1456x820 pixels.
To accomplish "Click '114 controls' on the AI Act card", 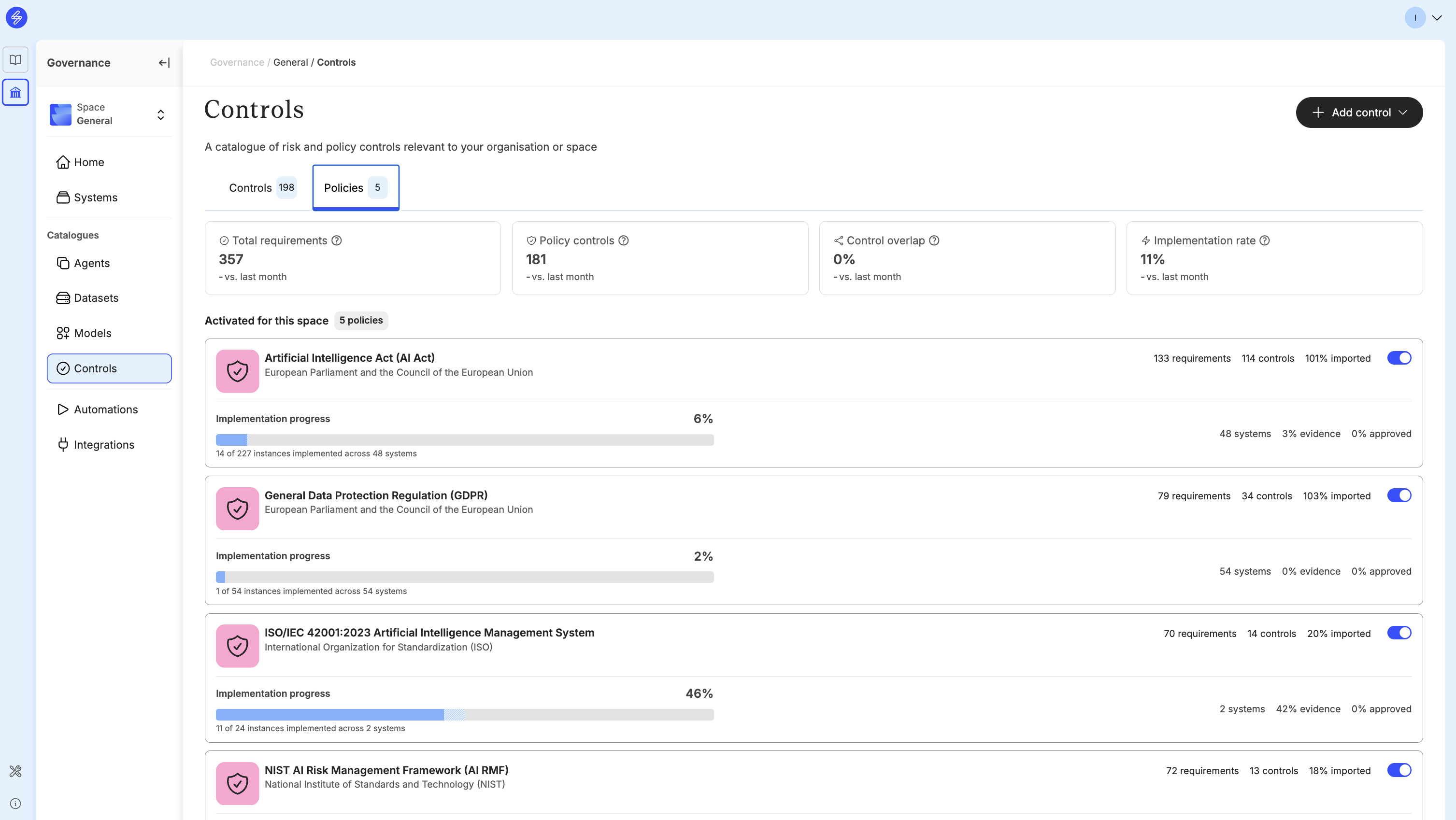I will pos(1268,358).
